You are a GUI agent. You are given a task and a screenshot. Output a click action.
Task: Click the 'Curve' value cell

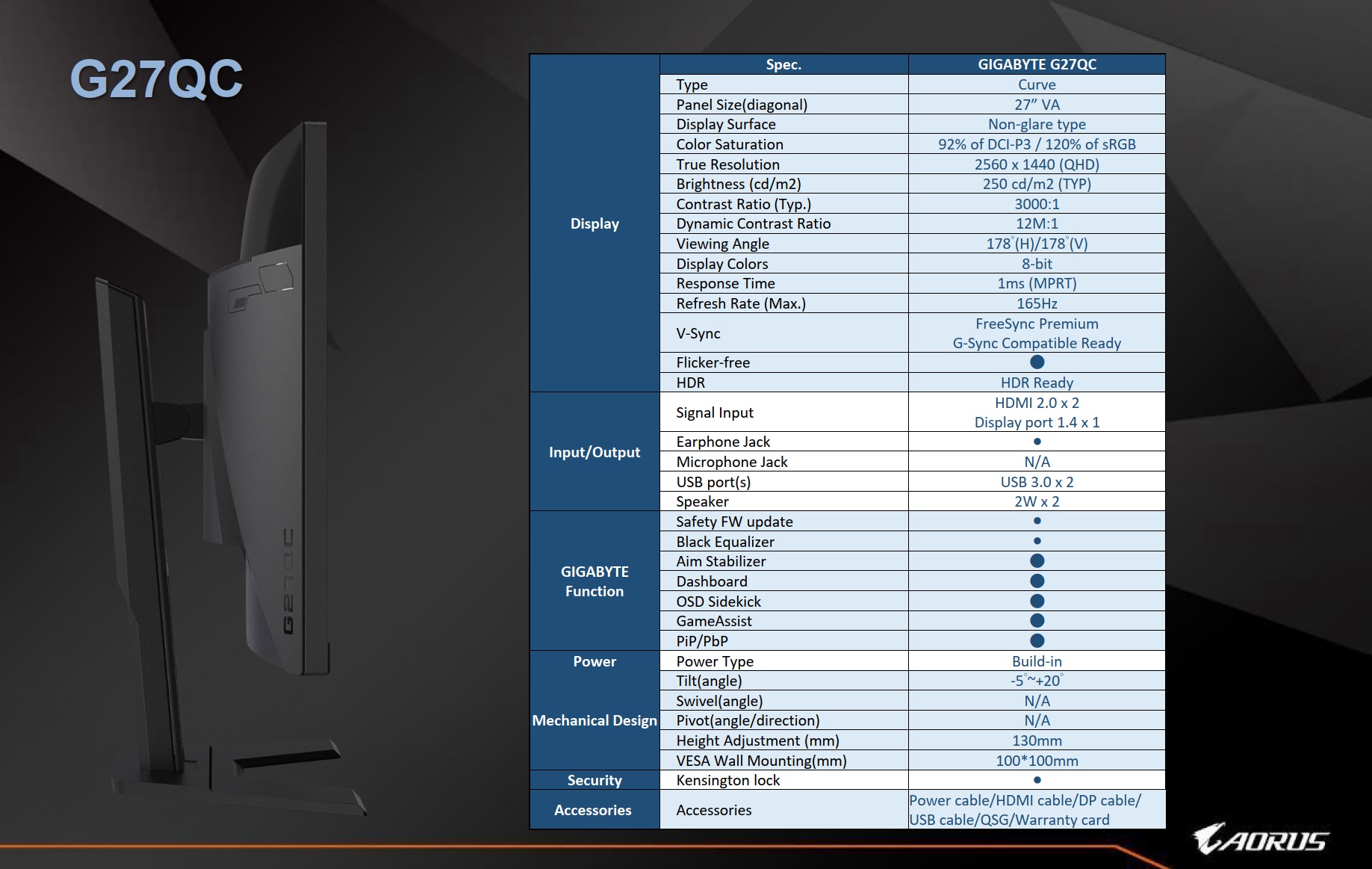coord(1037,84)
